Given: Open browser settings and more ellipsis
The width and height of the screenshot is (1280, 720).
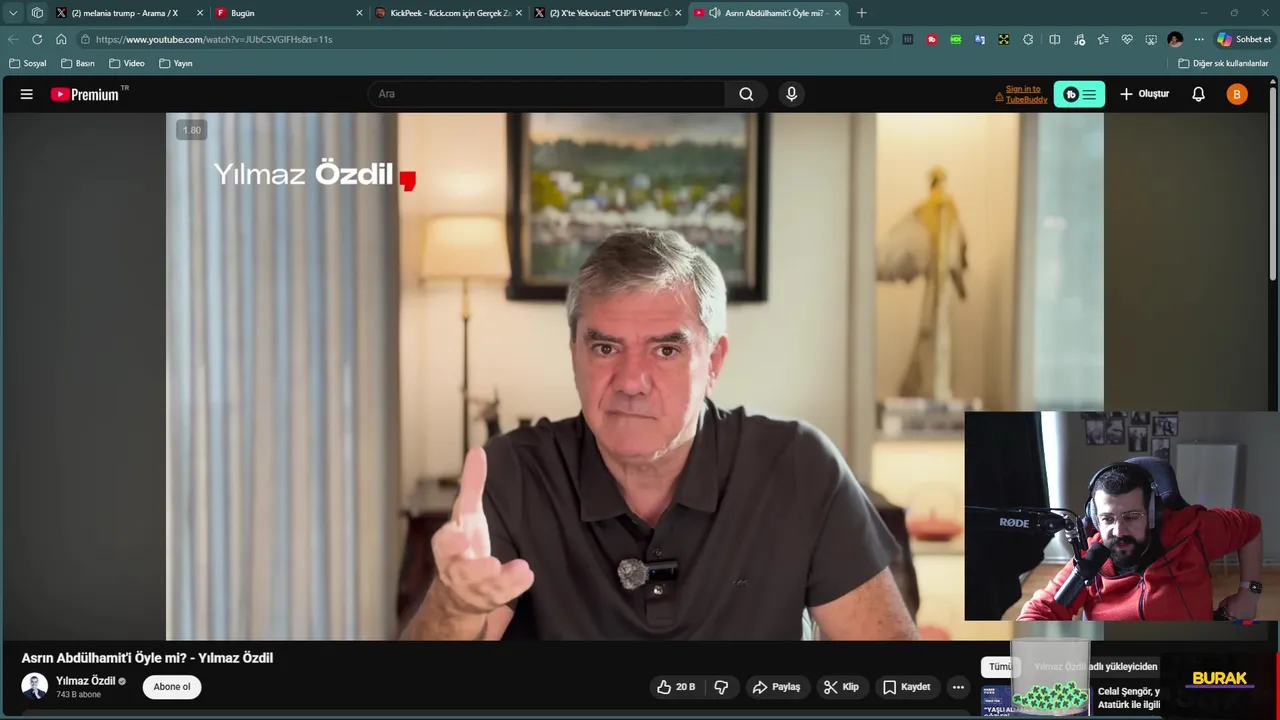Looking at the screenshot, I should pos(1199,39).
